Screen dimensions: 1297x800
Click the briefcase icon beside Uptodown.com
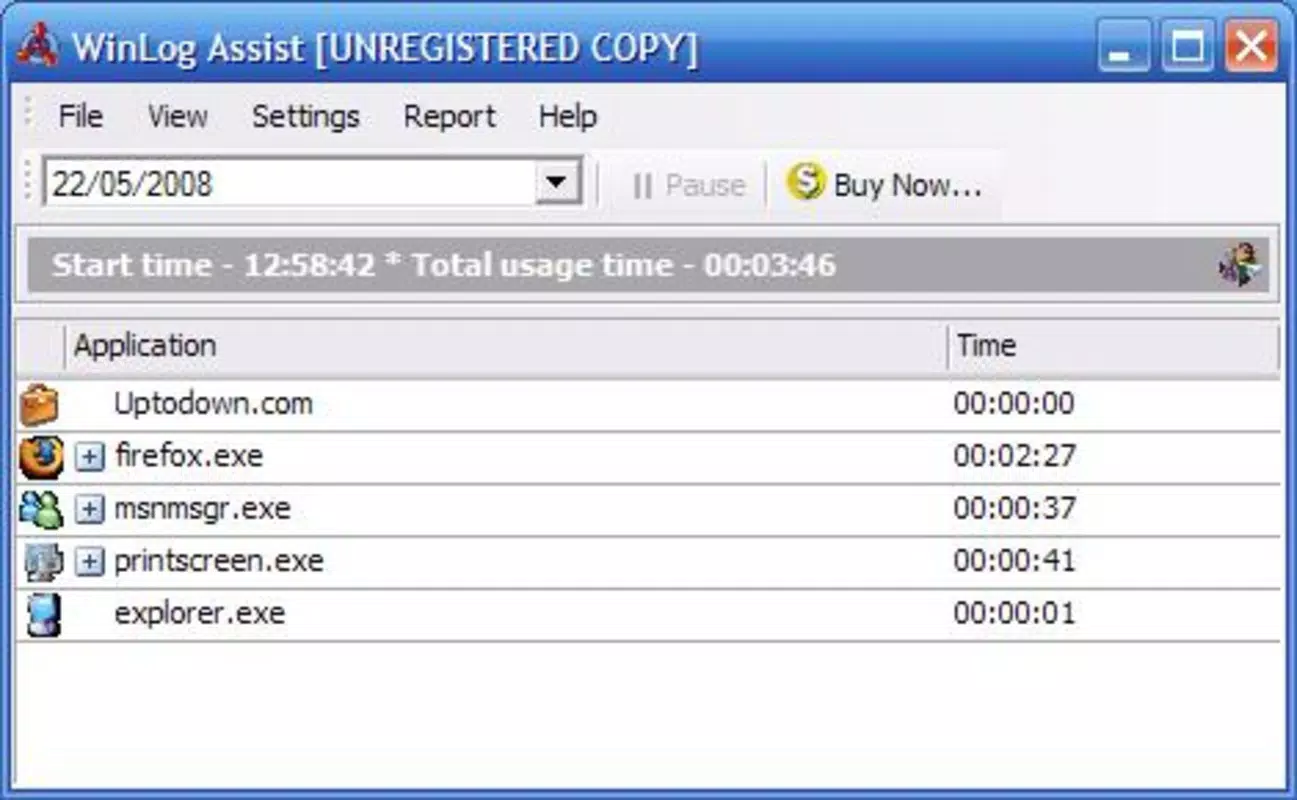click(40, 405)
